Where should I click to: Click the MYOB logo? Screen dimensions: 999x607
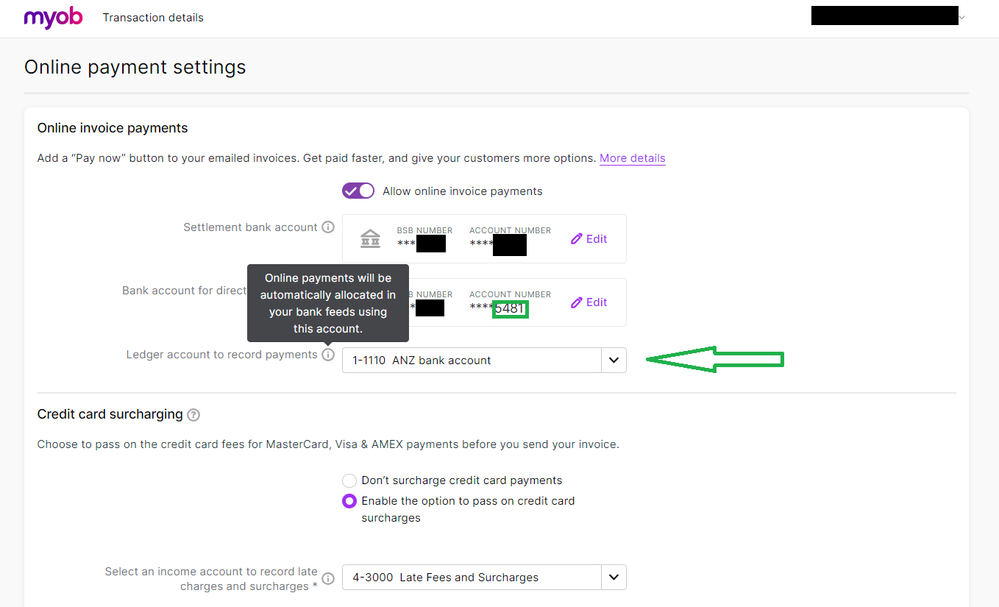click(53, 17)
